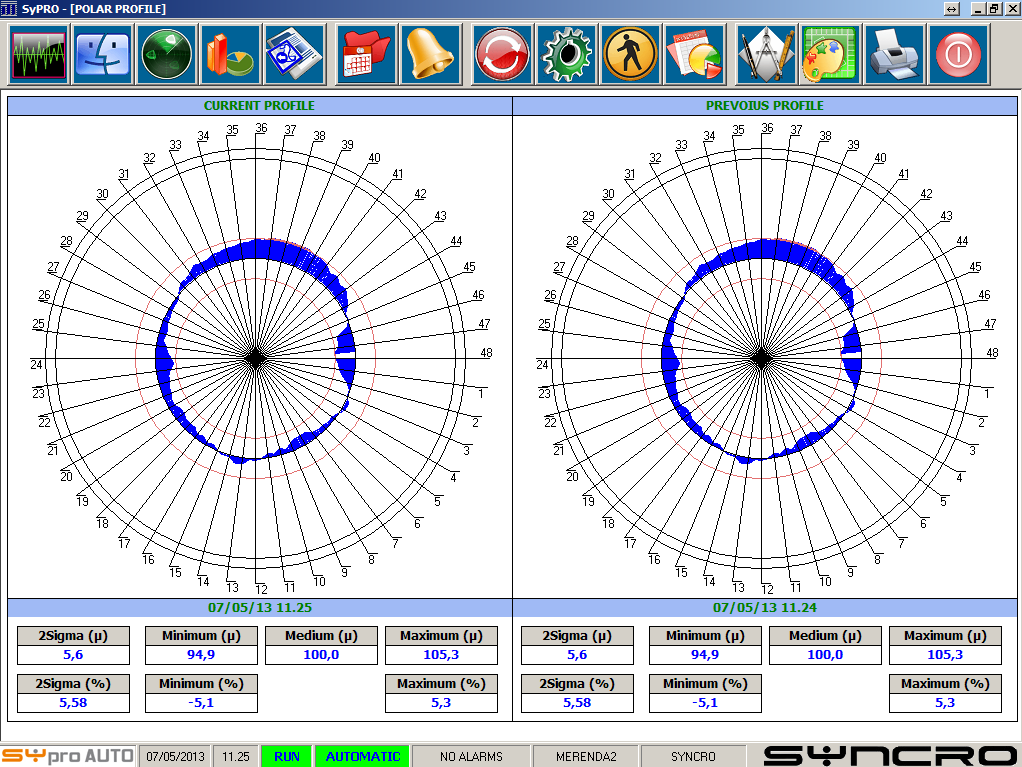Open alarms with the yellow bell icon
The width and height of the screenshot is (1022, 767).
(x=430, y=54)
